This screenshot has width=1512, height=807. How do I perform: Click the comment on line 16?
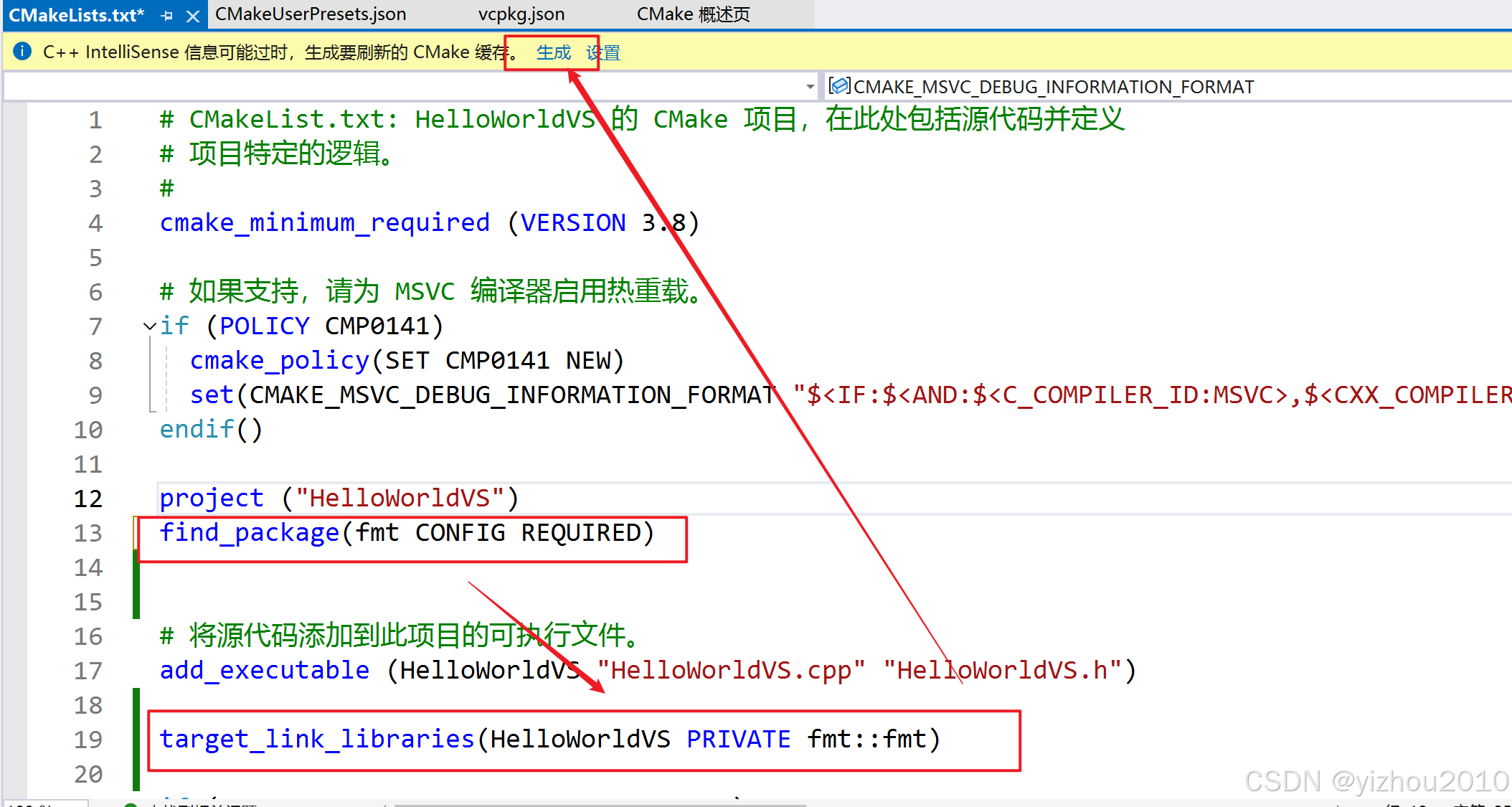tap(401, 636)
